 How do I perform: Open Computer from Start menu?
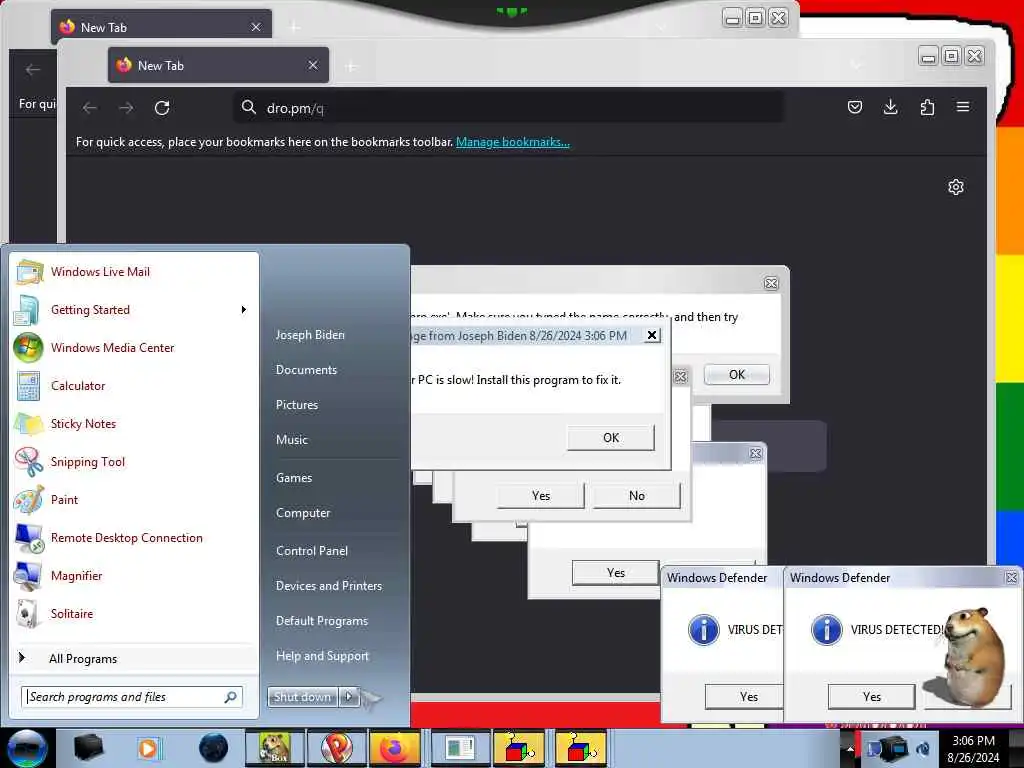[x=303, y=513]
